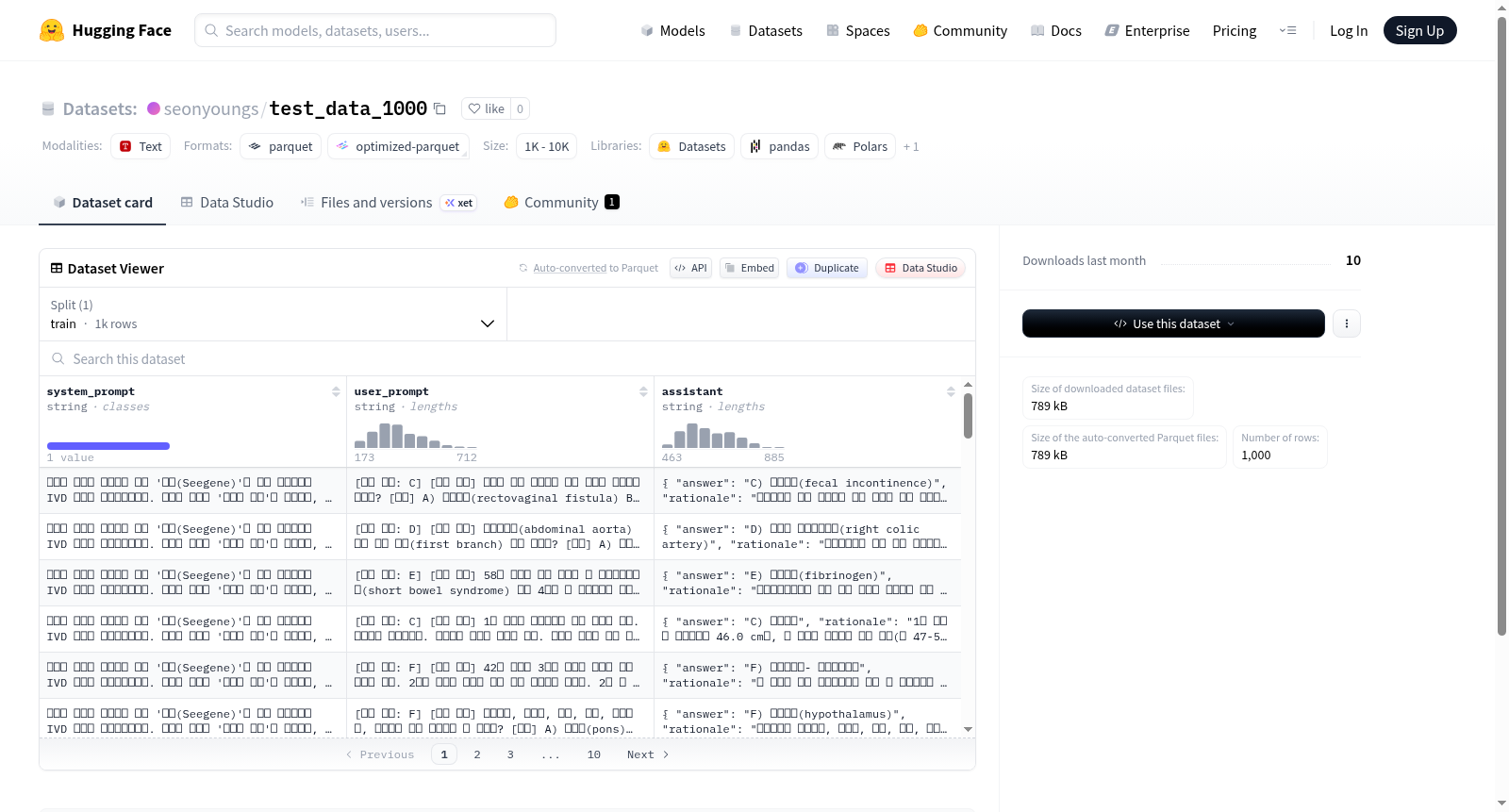Click the user_prompt lengths histogram
Image resolution: width=1509 pixels, height=812 pixels.
(x=416, y=436)
